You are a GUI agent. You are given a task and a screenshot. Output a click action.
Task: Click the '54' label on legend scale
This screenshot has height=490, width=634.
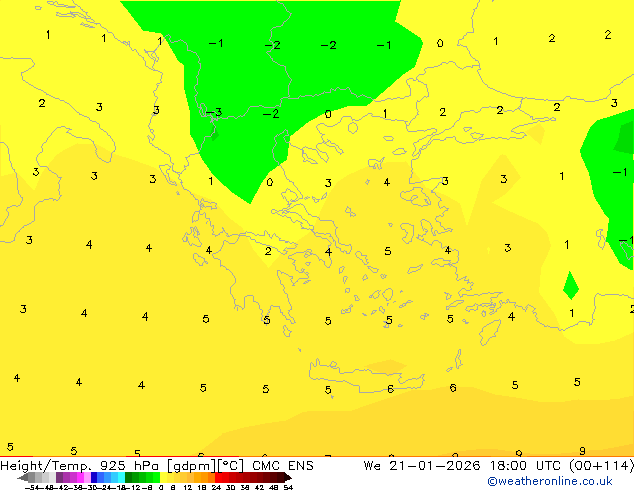point(288,487)
